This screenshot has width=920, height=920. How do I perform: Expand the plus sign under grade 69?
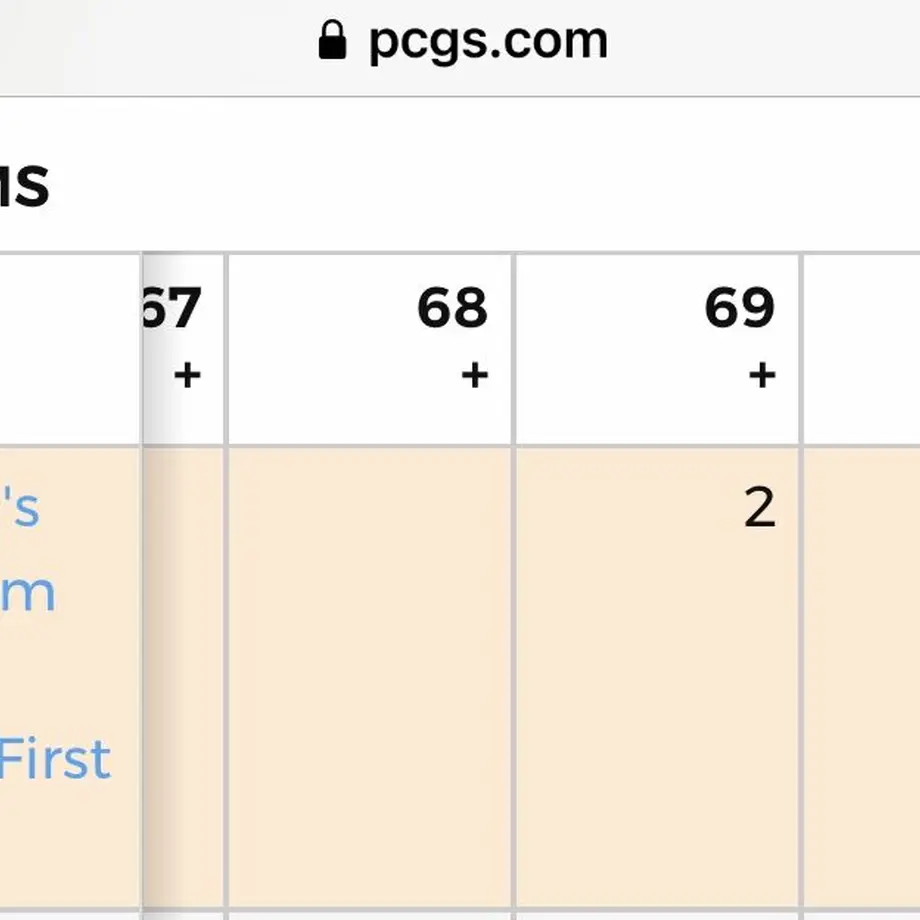(762, 375)
